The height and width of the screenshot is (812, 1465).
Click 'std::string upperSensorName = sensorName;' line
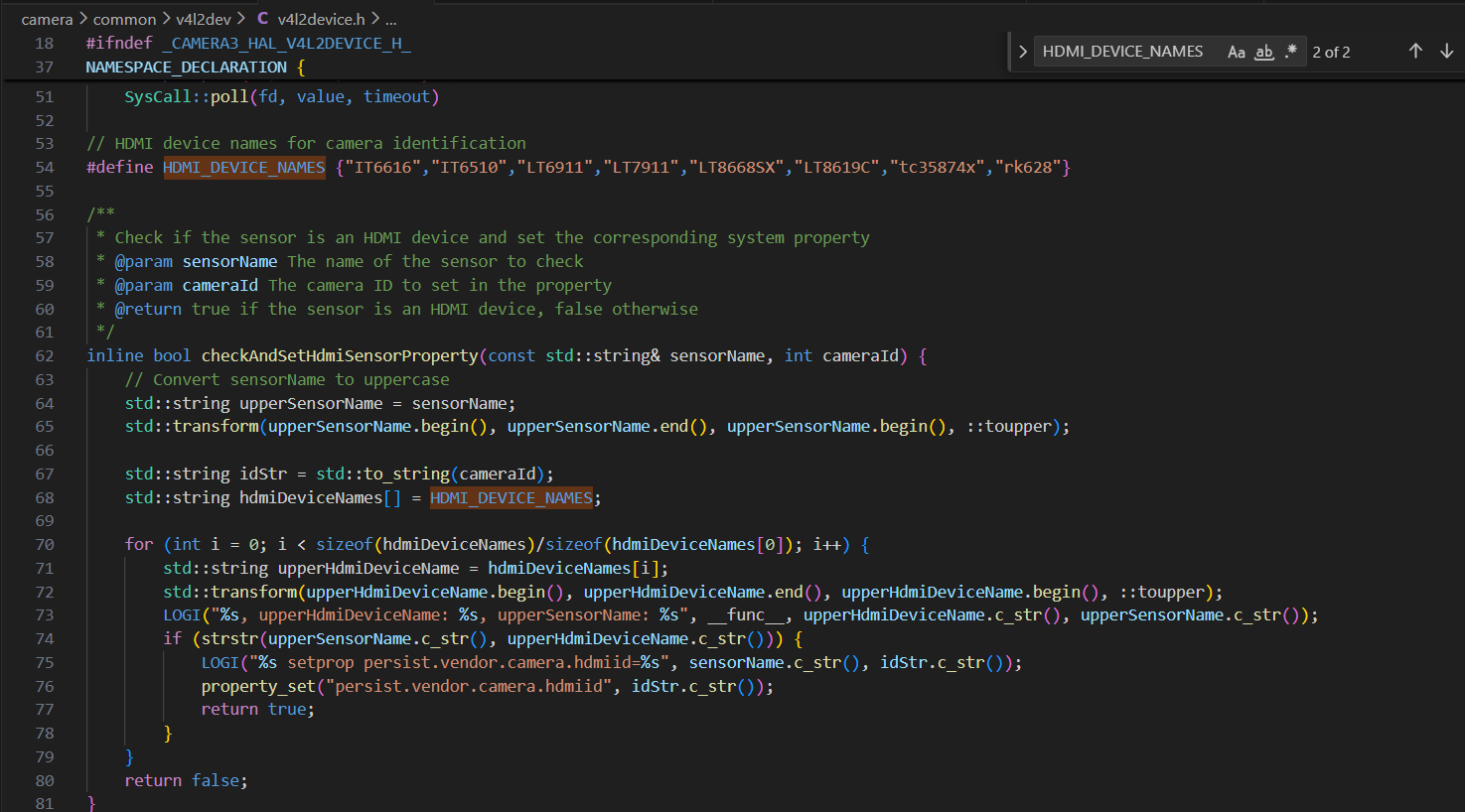pos(320,403)
